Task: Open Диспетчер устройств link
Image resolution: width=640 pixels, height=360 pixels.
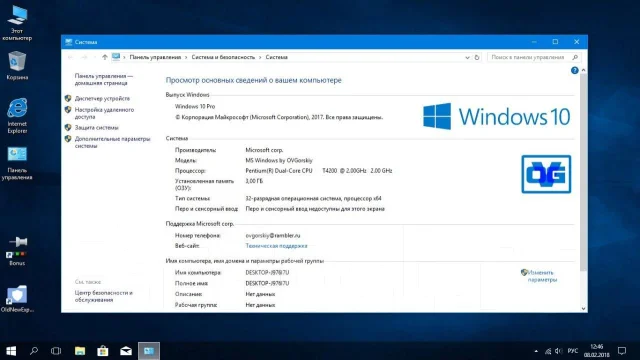Action: [102, 98]
